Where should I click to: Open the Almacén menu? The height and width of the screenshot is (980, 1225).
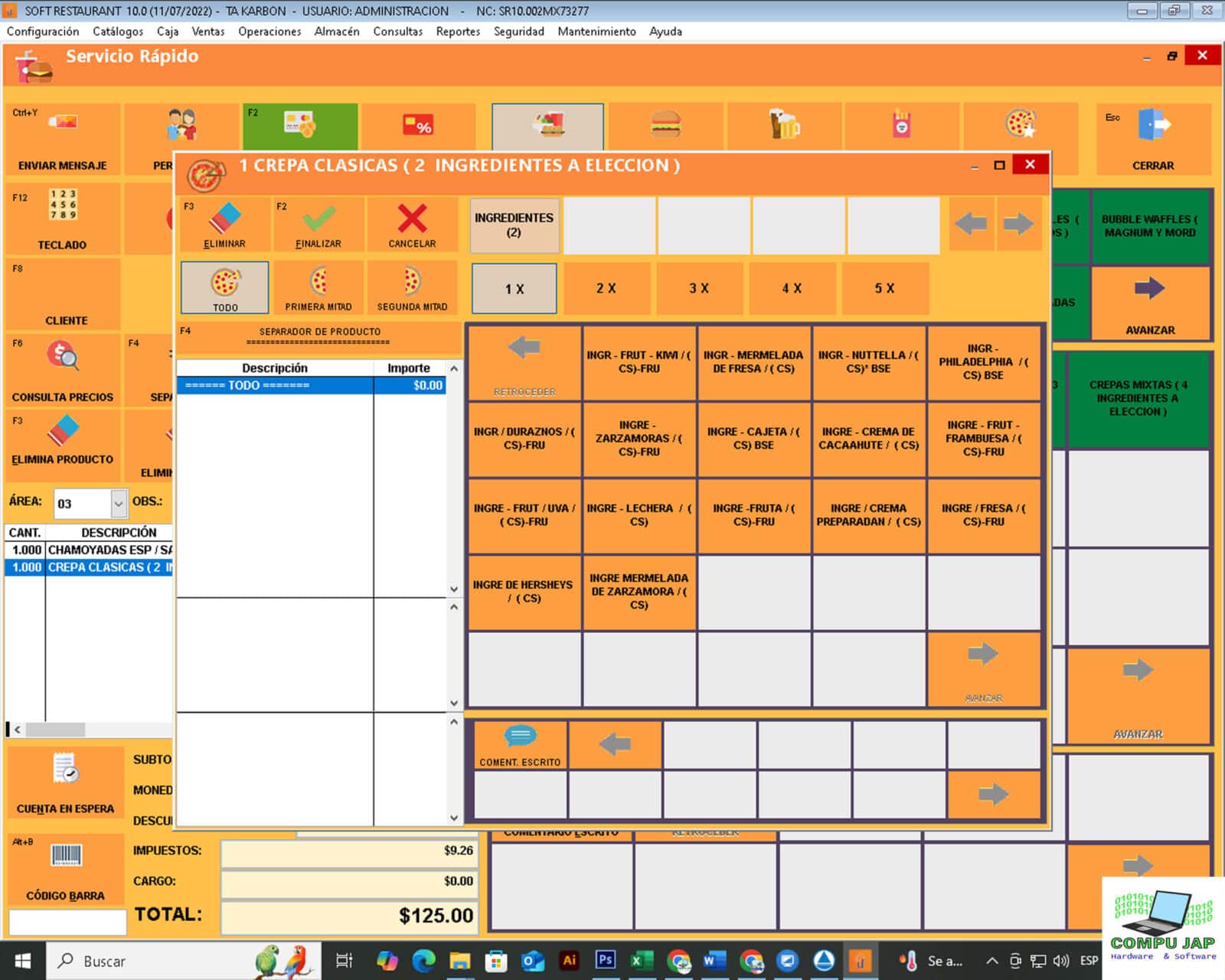pos(337,31)
